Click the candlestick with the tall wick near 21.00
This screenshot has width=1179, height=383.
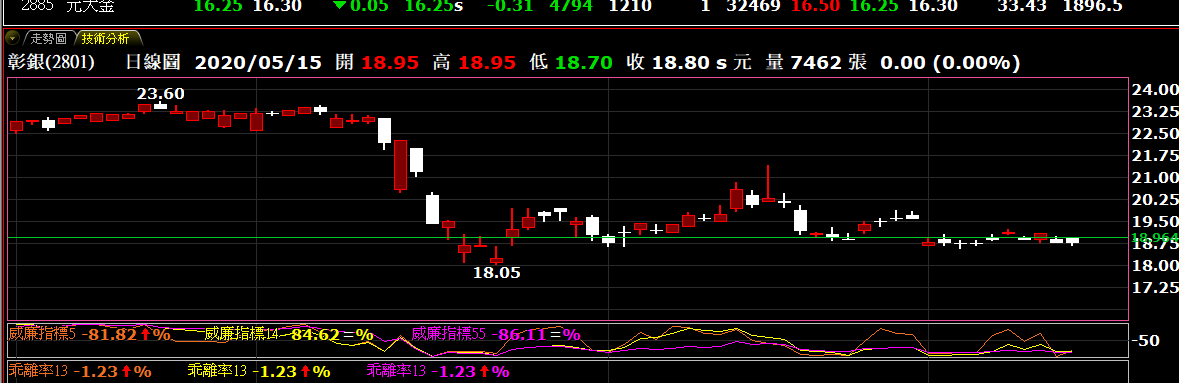pos(768,184)
